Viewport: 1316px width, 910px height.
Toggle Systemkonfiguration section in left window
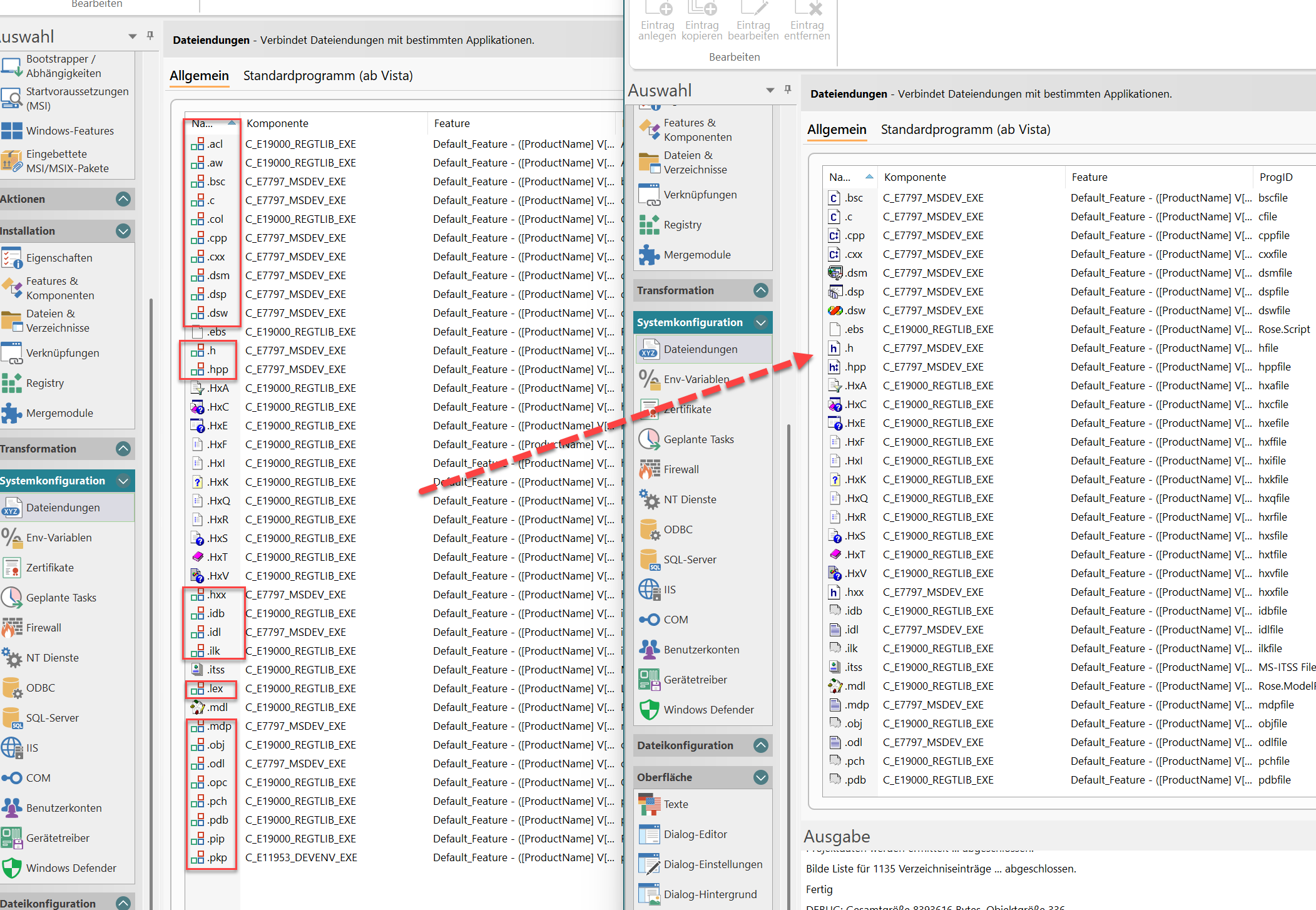pos(123,481)
